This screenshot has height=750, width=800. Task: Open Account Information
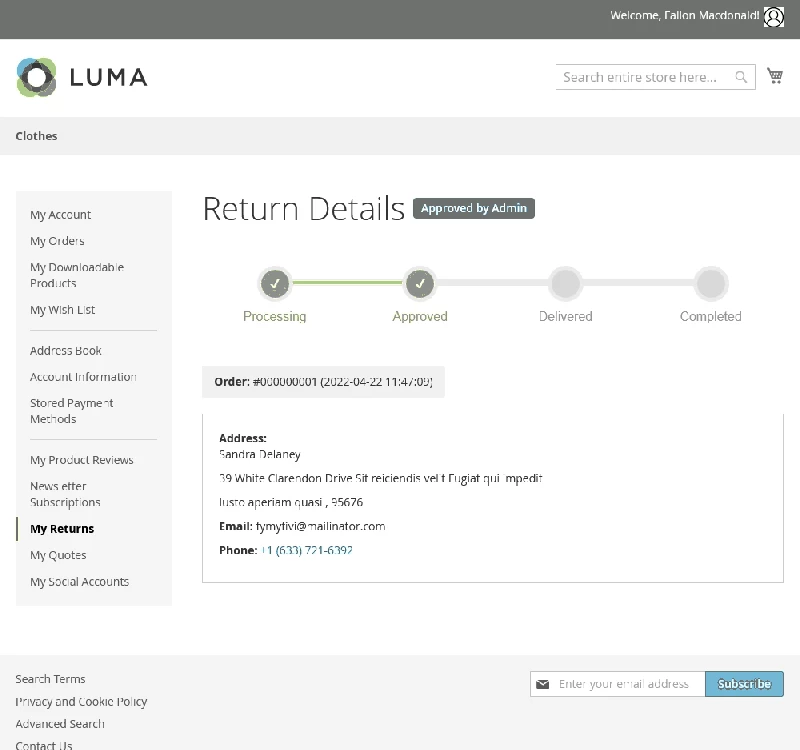(83, 377)
